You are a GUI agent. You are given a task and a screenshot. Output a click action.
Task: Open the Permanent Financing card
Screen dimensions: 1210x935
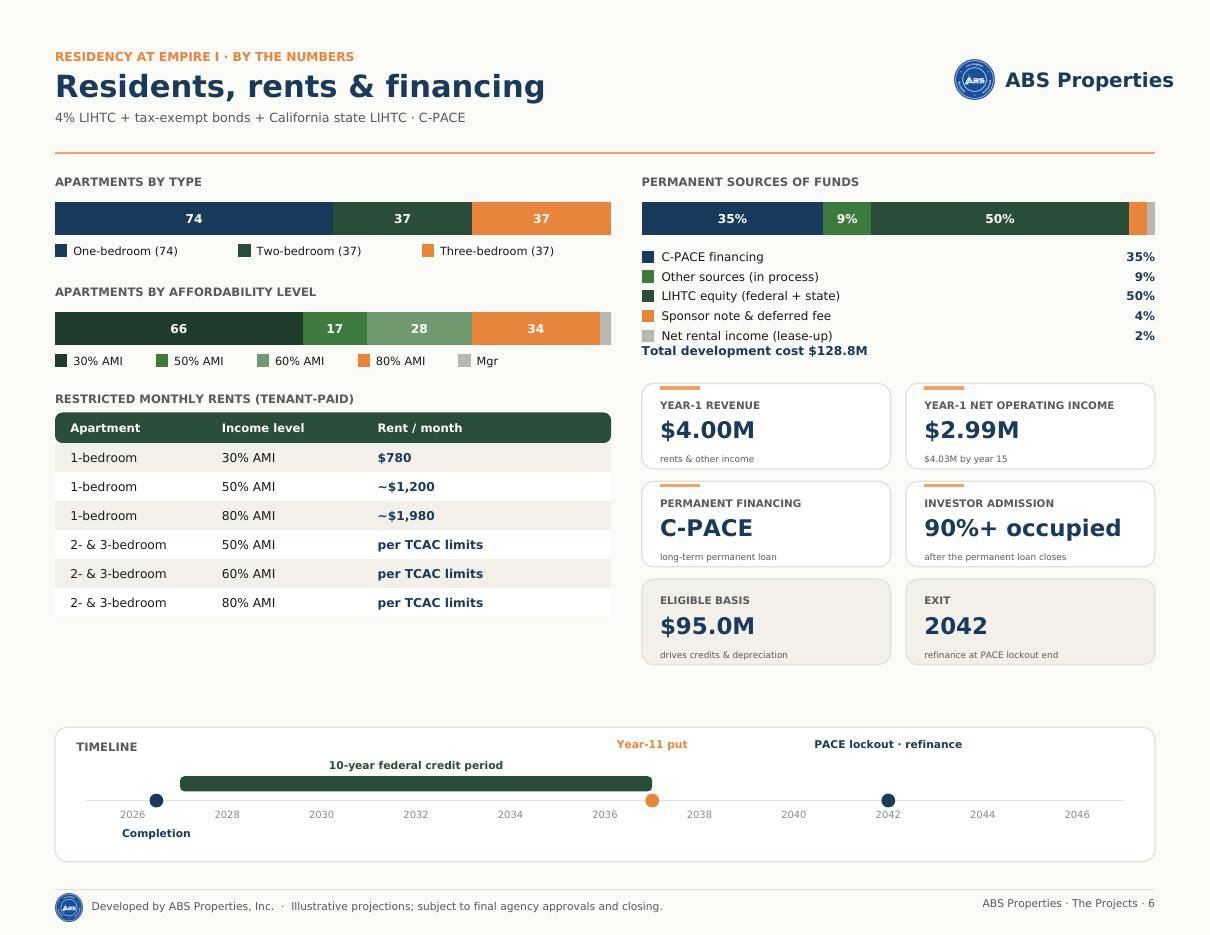click(766, 524)
